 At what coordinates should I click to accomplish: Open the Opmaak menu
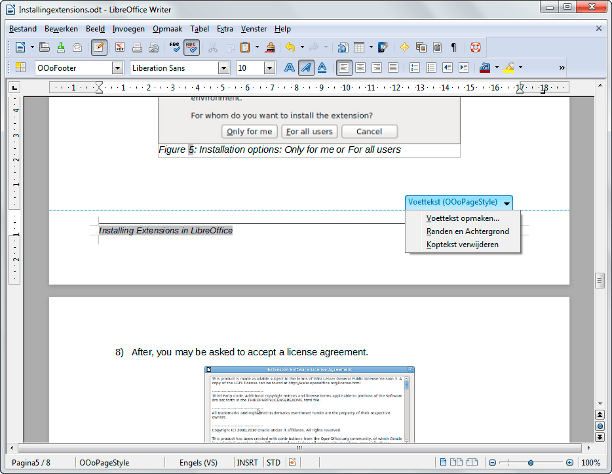(167, 29)
